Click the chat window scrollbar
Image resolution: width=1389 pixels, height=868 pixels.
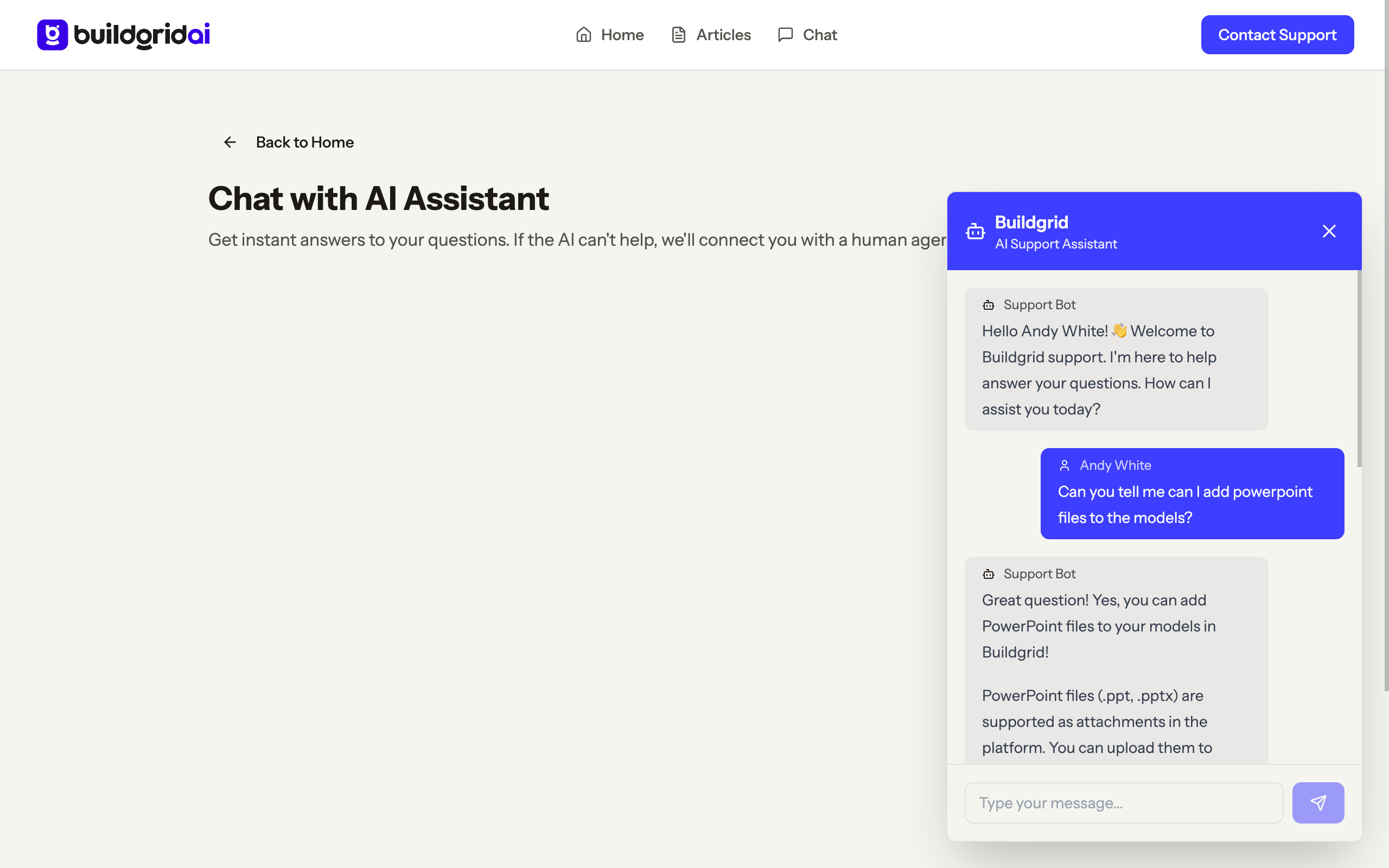1359,367
